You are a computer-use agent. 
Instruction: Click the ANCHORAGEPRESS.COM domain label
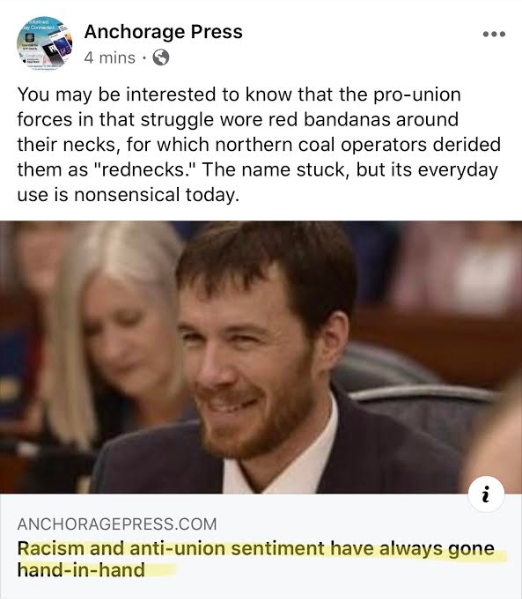coord(117,524)
